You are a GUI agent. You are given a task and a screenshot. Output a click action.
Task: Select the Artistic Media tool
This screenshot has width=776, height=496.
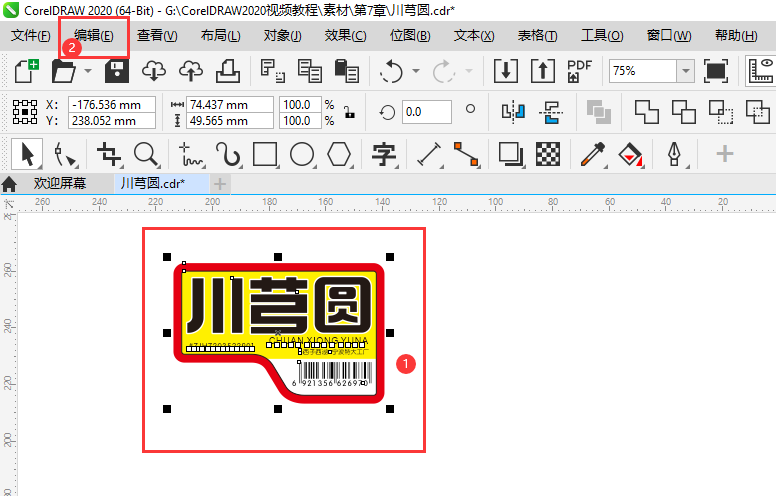coord(228,154)
